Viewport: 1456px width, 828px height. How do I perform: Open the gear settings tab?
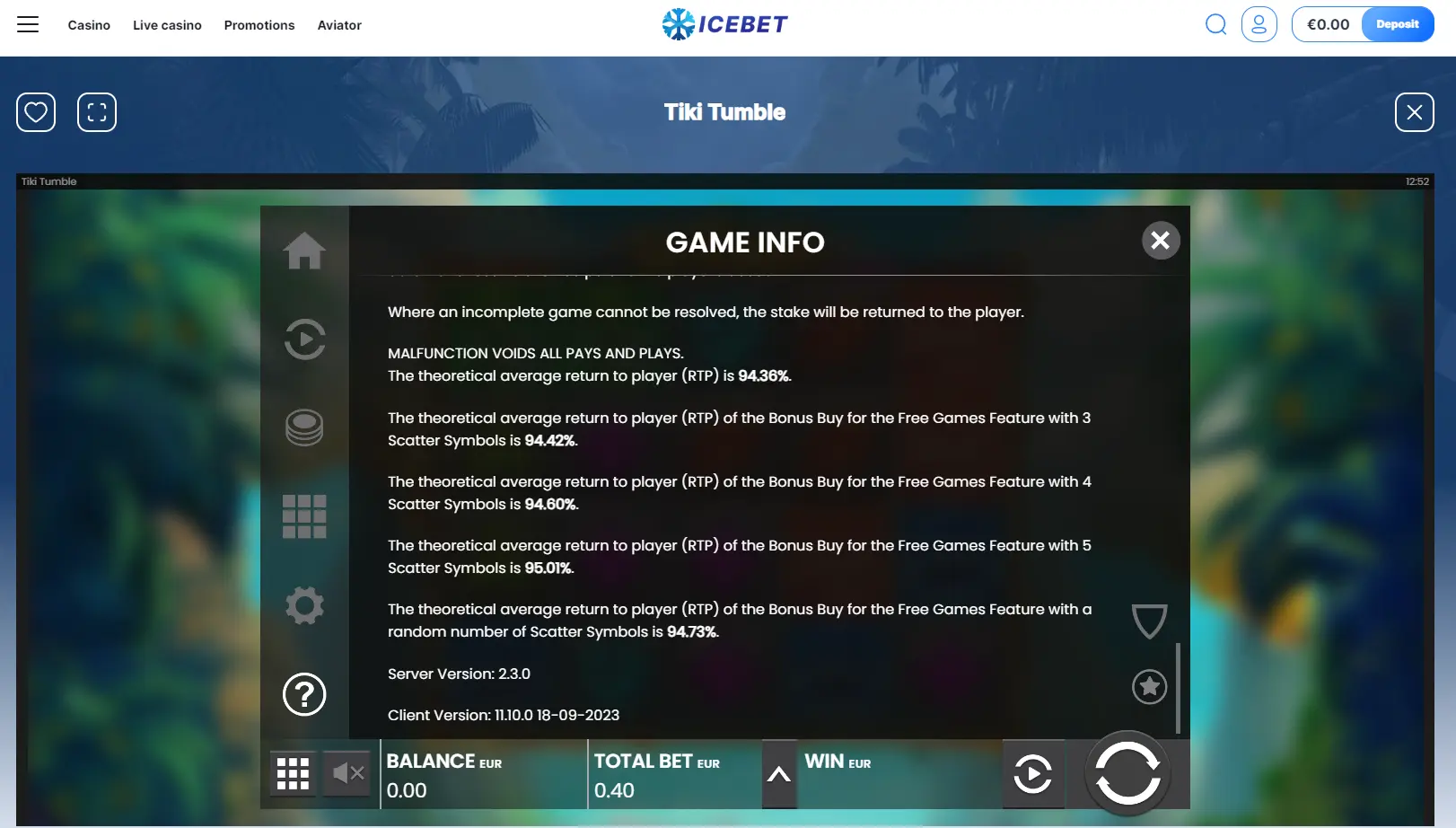pos(304,605)
